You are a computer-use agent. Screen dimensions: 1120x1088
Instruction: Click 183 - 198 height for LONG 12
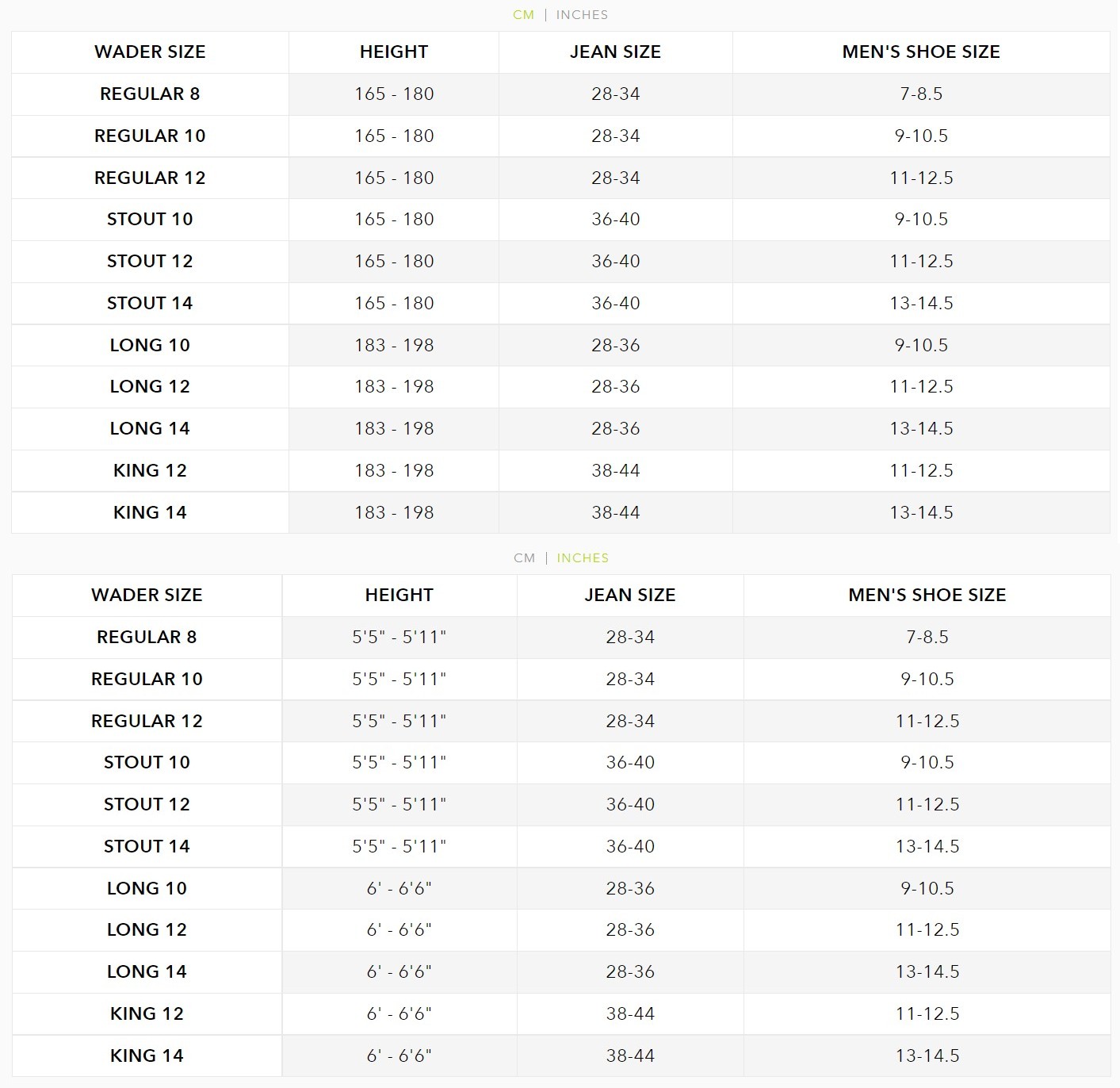394,387
